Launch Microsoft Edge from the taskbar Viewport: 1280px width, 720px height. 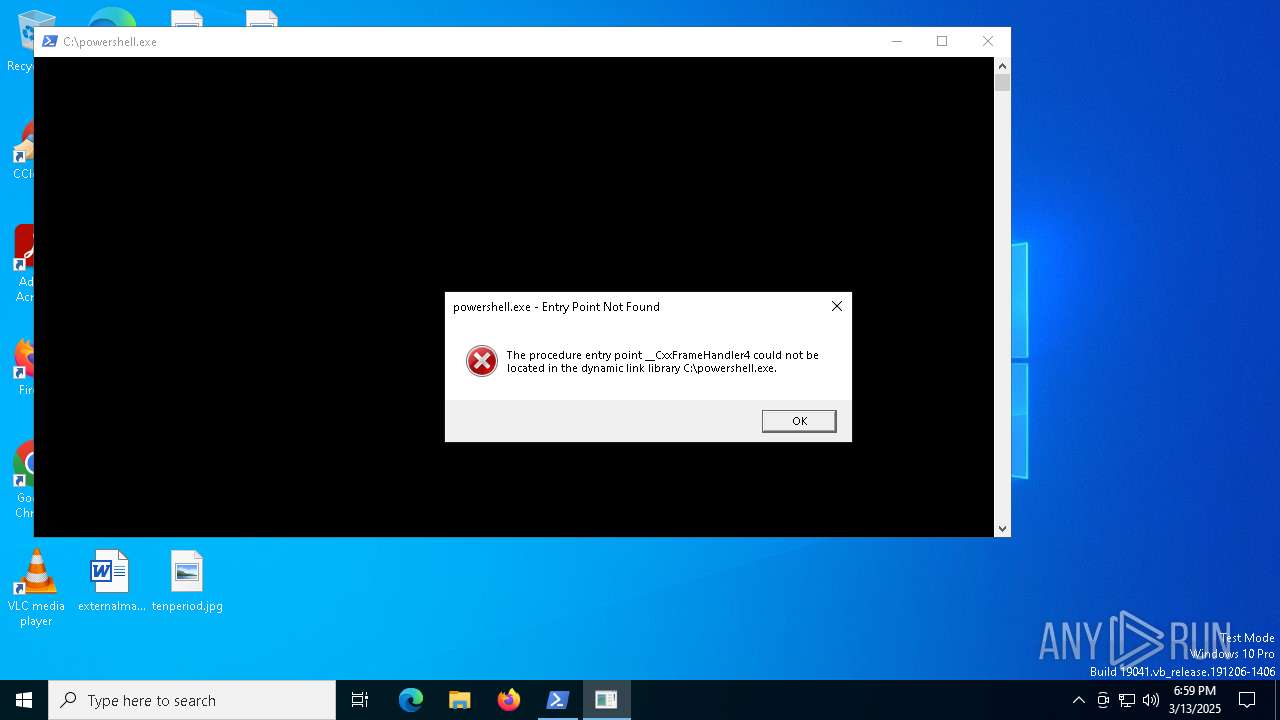click(x=411, y=700)
